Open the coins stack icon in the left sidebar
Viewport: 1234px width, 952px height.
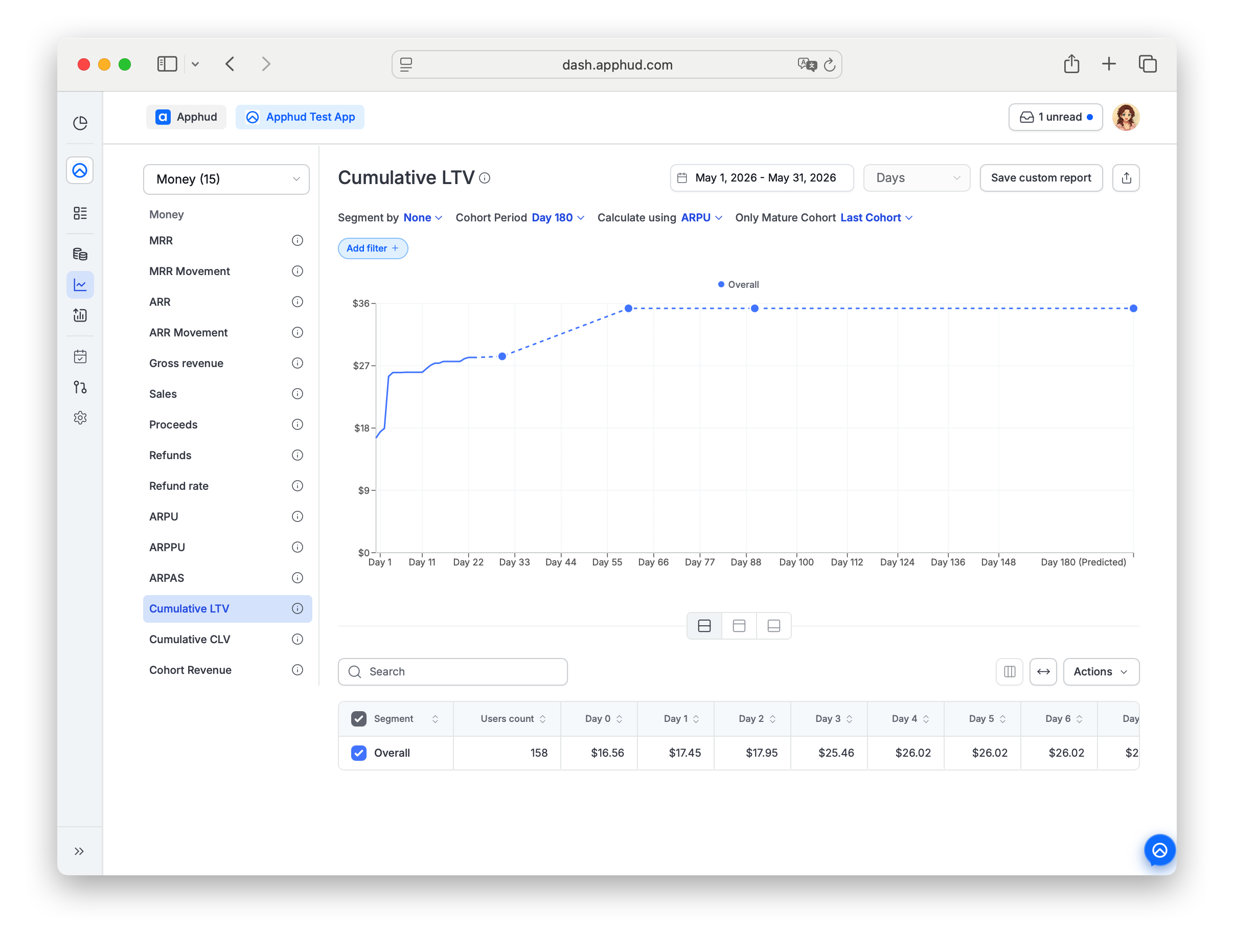tap(80, 254)
